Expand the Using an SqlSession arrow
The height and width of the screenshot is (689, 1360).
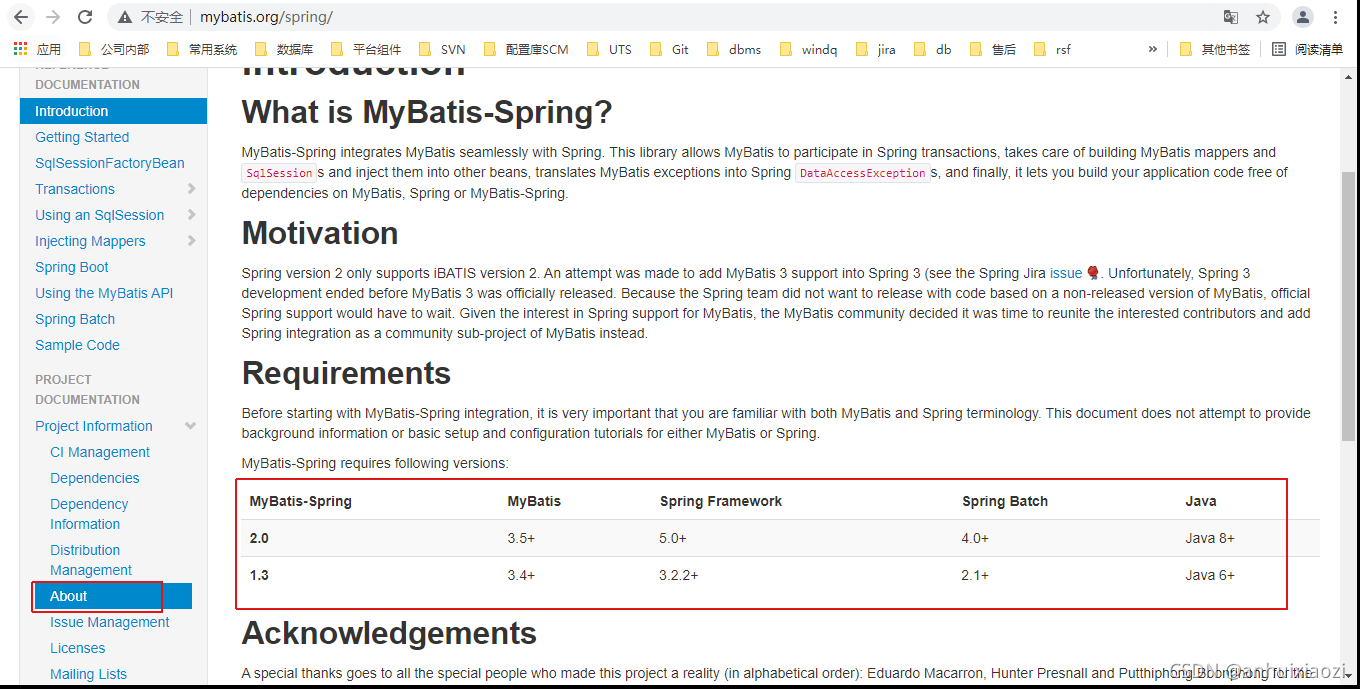(x=191, y=215)
